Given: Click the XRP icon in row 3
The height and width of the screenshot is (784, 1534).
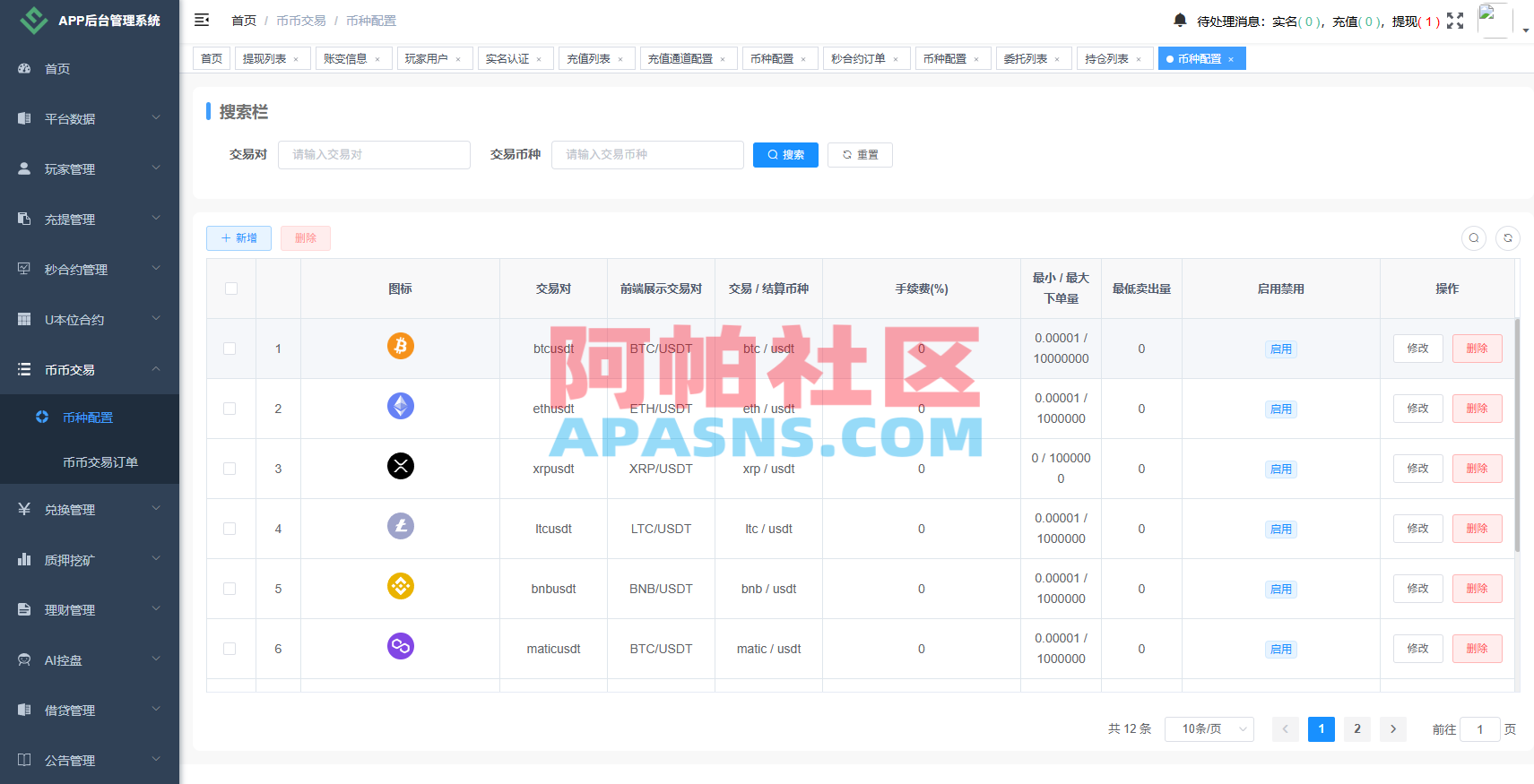Looking at the screenshot, I should (x=401, y=466).
